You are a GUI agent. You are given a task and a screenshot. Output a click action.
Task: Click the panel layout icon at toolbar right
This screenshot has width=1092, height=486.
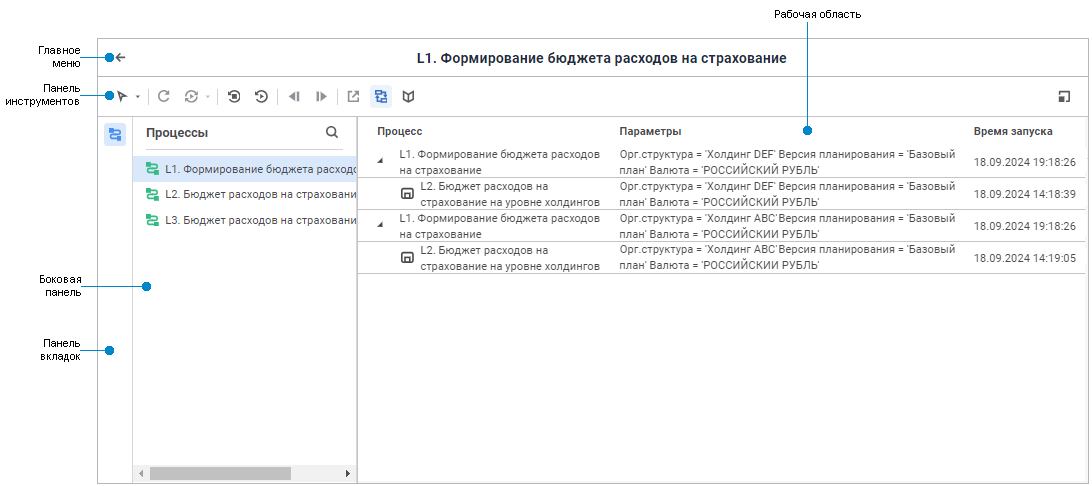pos(1063,97)
